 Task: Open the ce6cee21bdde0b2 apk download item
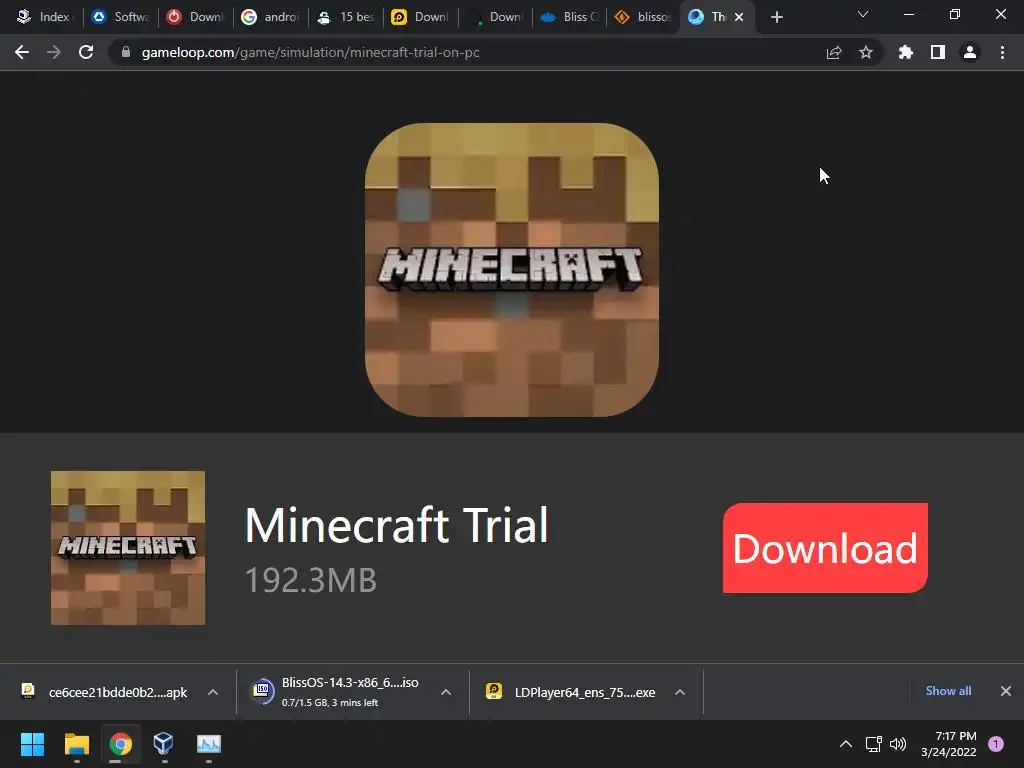104,692
